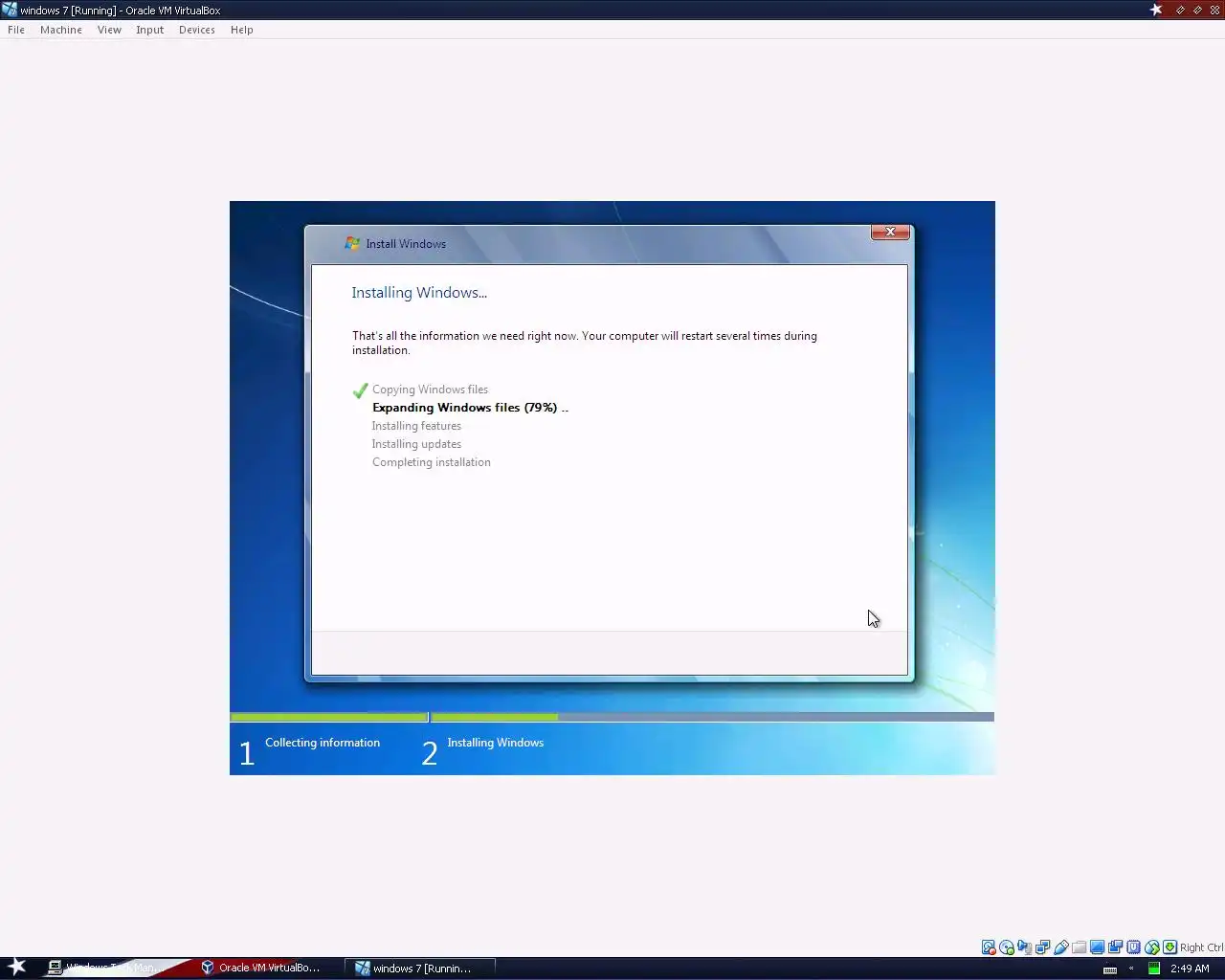The width and height of the screenshot is (1225, 980).
Task: Open the Devices menu
Action: pos(197,30)
